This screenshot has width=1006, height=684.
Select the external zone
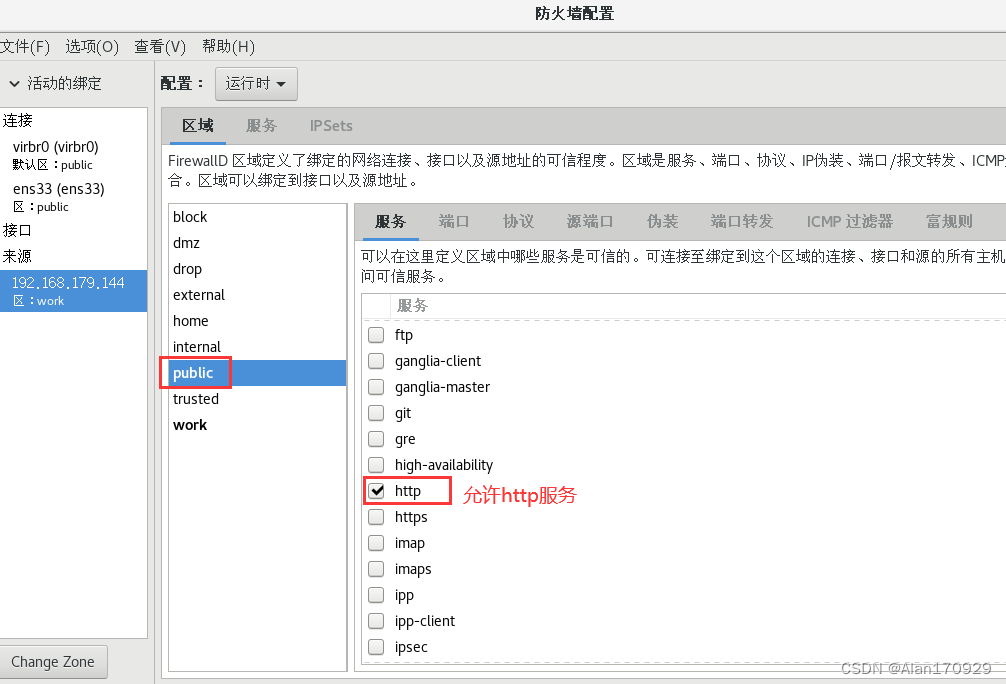click(x=257, y=295)
